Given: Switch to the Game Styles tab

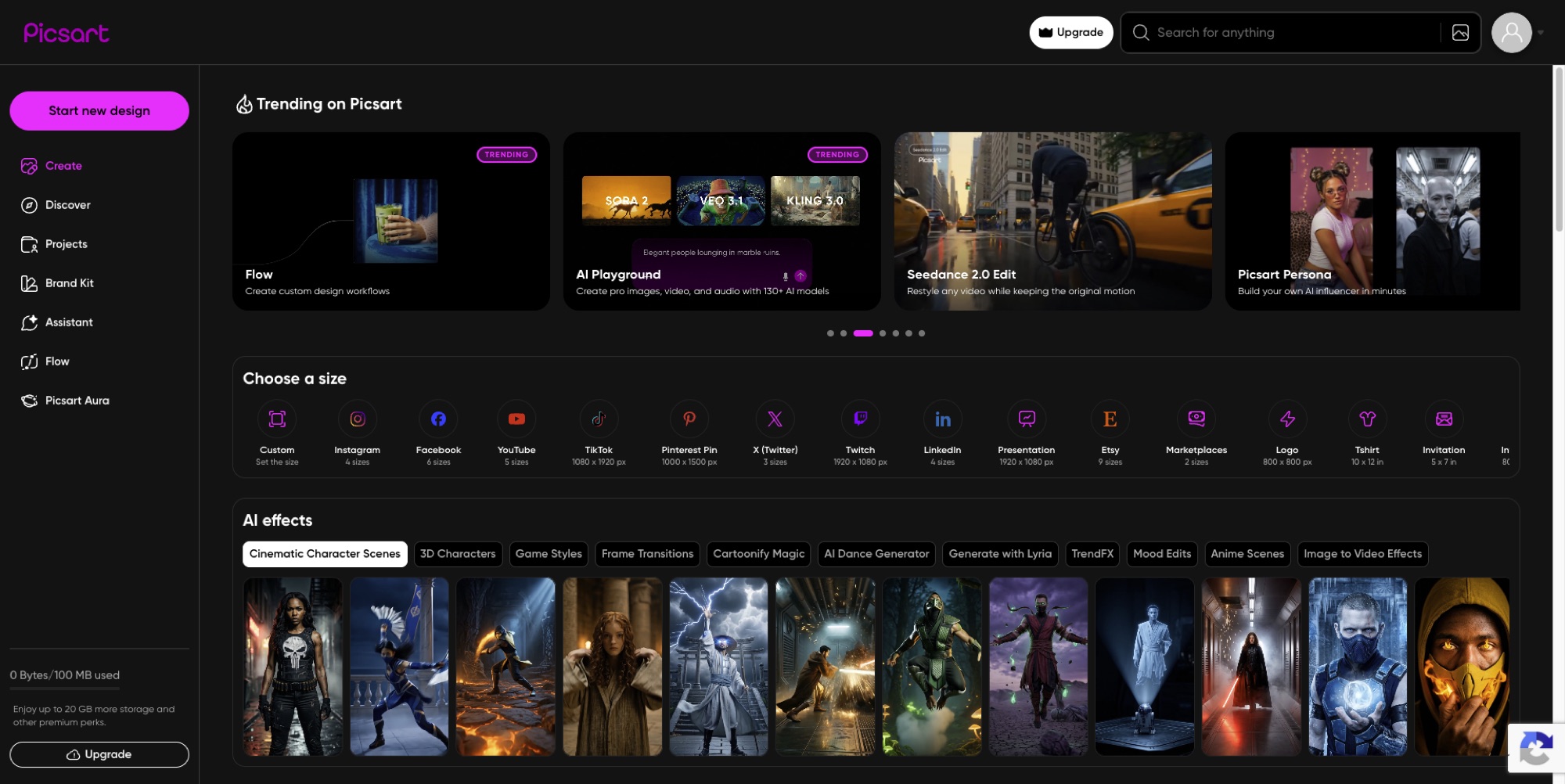Looking at the screenshot, I should (549, 554).
